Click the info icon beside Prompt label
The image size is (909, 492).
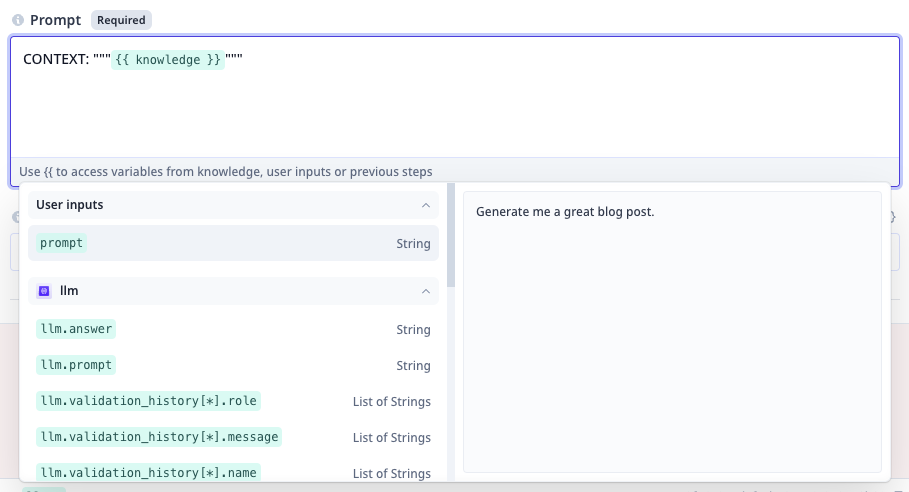coord(18,20)
